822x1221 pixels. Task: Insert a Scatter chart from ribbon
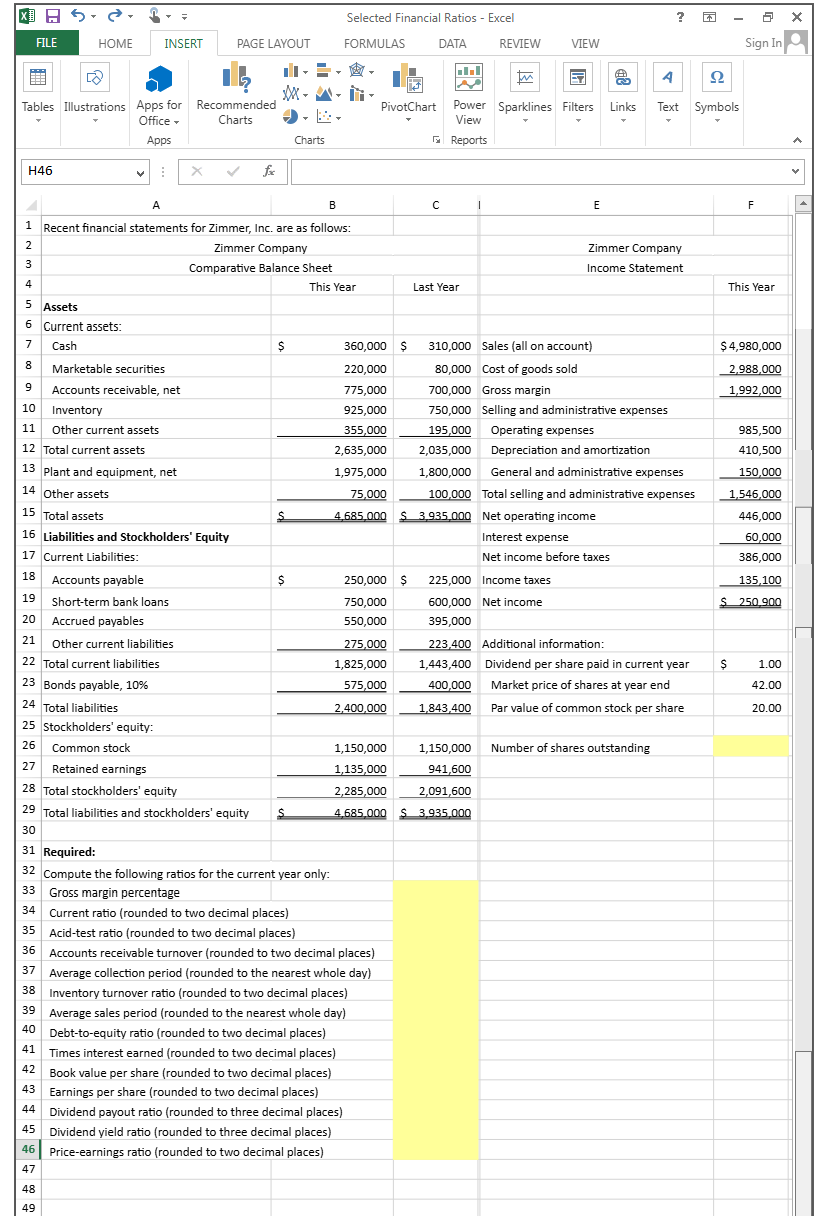point(324,117)
